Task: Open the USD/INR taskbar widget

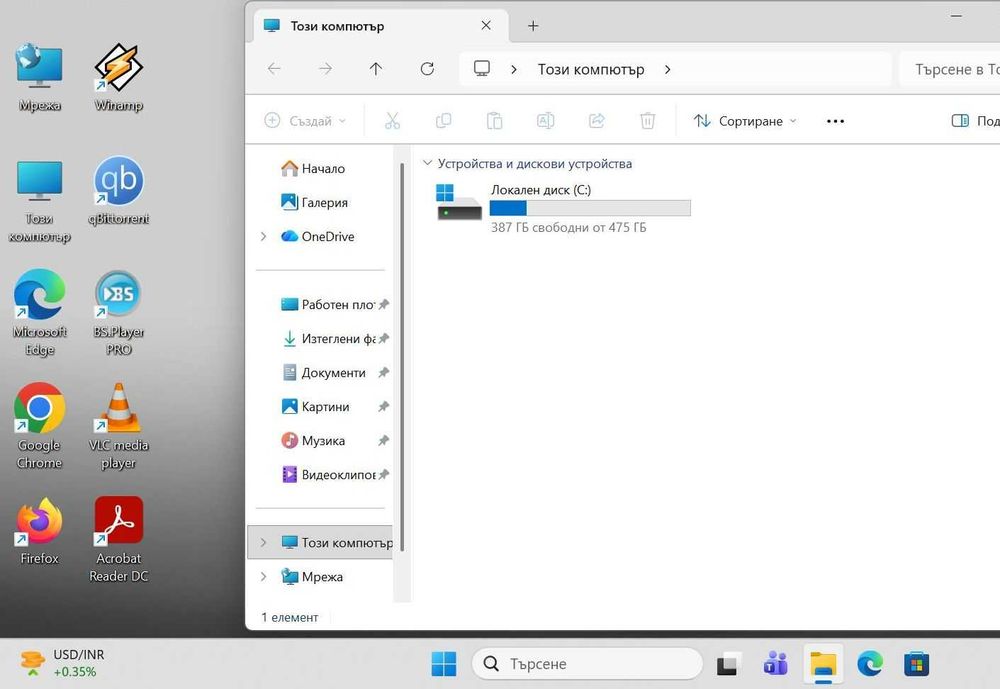Action: (x=62, y=663)
